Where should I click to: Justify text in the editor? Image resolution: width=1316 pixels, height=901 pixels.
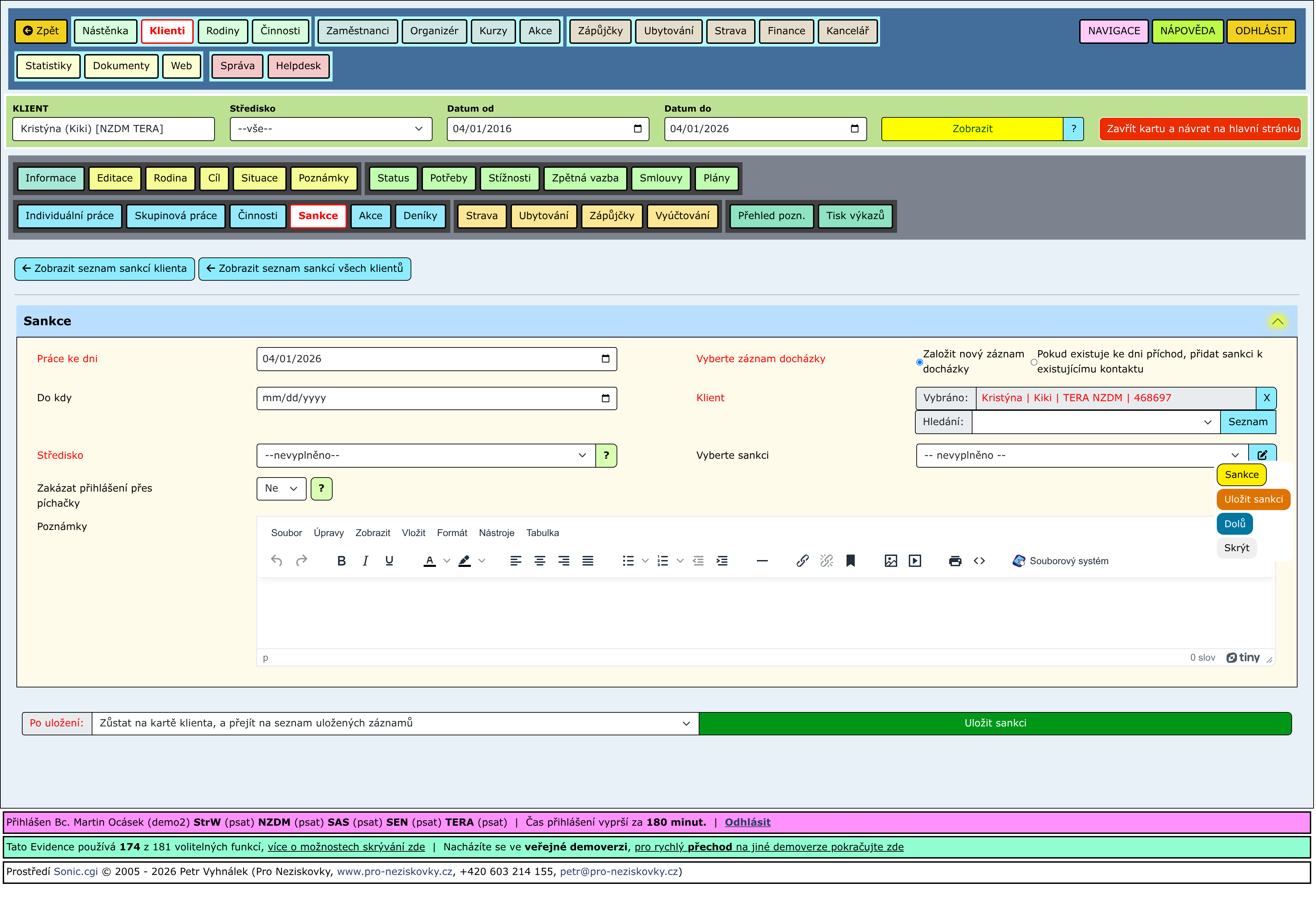click(x=588, y=561)
